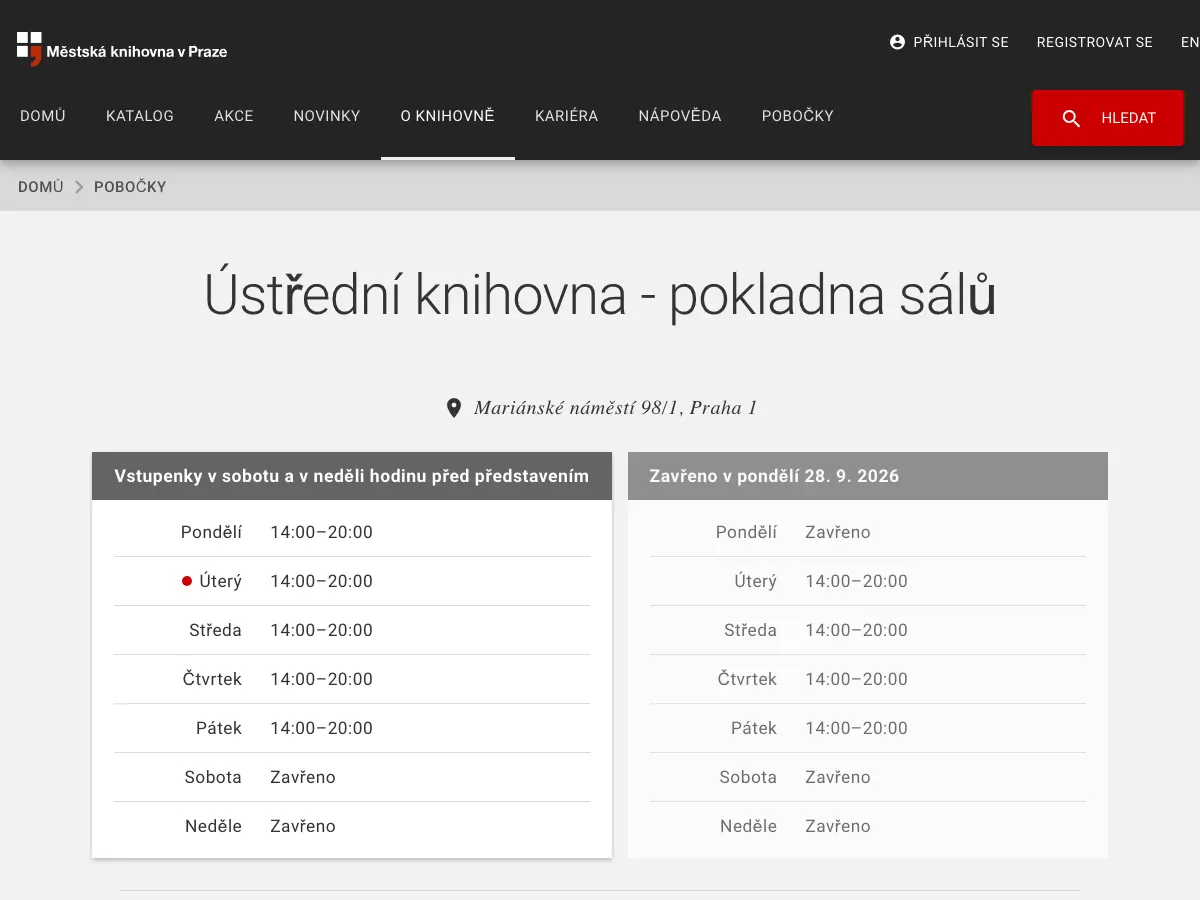
Task: Click the header Vstupenky v sobotu a v neděli
Action: click(352, 476)
